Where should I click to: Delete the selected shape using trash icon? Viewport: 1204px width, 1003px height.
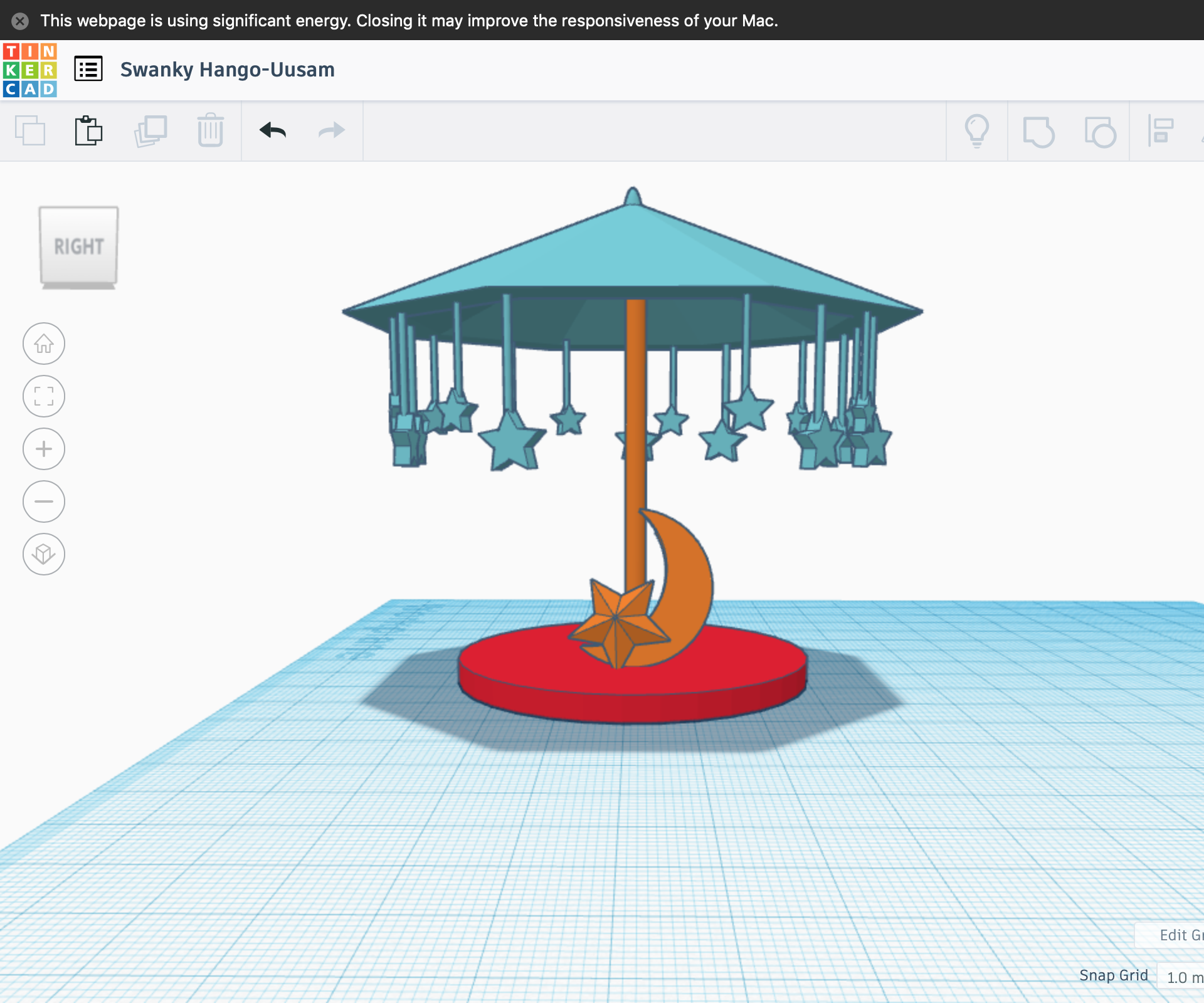click(210, 131)
